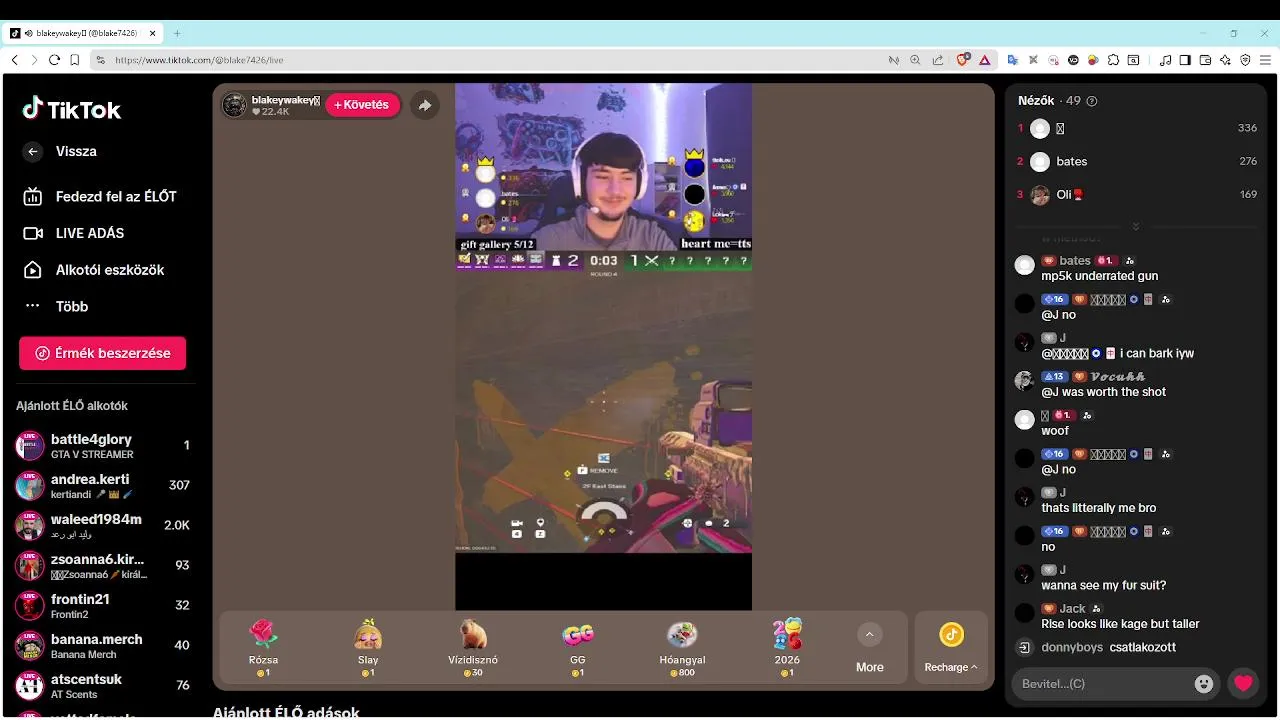
Task: Click message "Rise looks like kage but taller"
Action: (x=1120, y=624)
